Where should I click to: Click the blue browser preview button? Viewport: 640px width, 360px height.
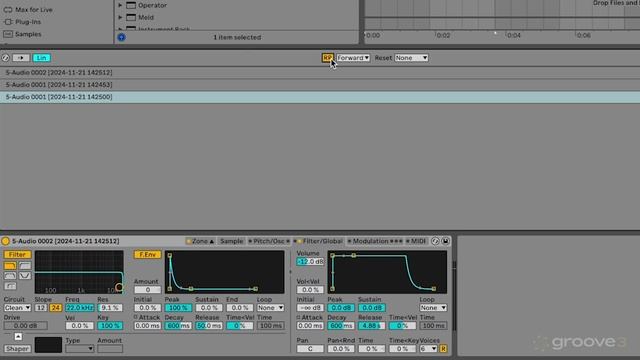click(122, 37)
